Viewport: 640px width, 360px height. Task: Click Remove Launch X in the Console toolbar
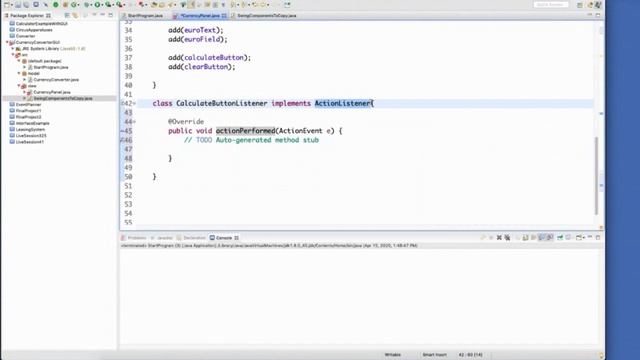[499, 238]
